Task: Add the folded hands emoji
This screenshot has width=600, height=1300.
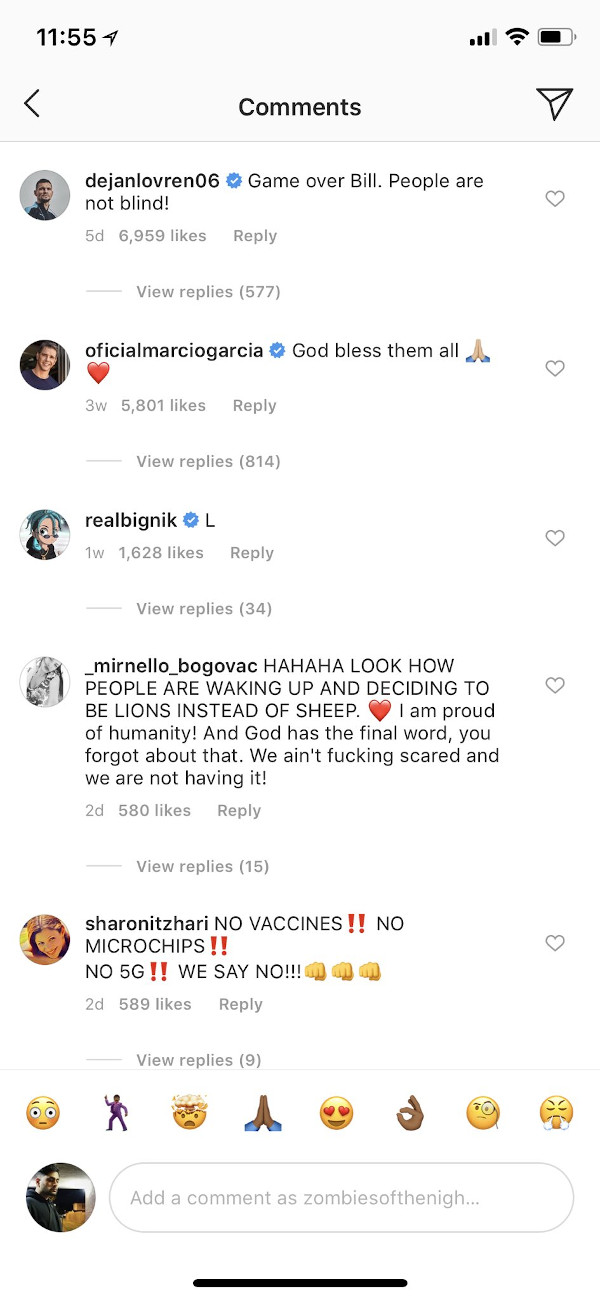Action: 263,1113
